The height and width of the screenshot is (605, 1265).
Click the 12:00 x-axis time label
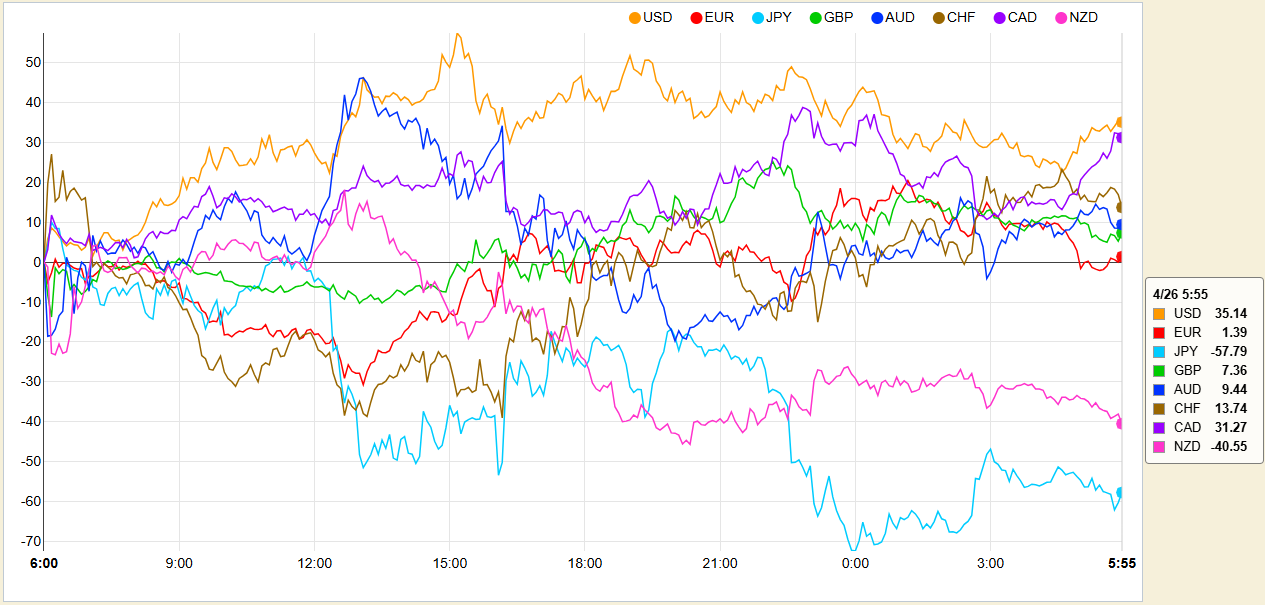[x=315, y=564]
